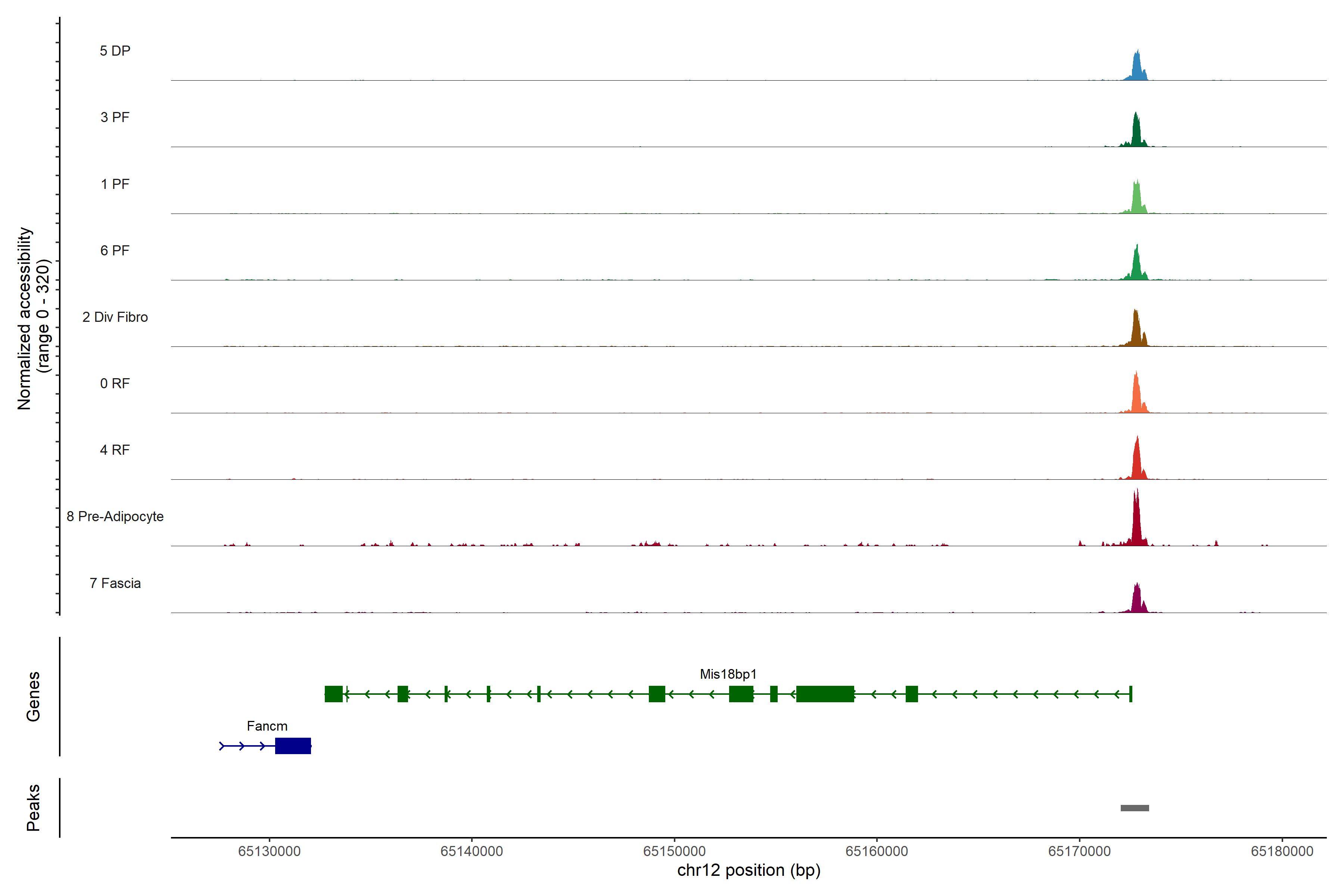Click the dark green 3 PF peak
The image size is (1344, 896).
pos(1136,133)
